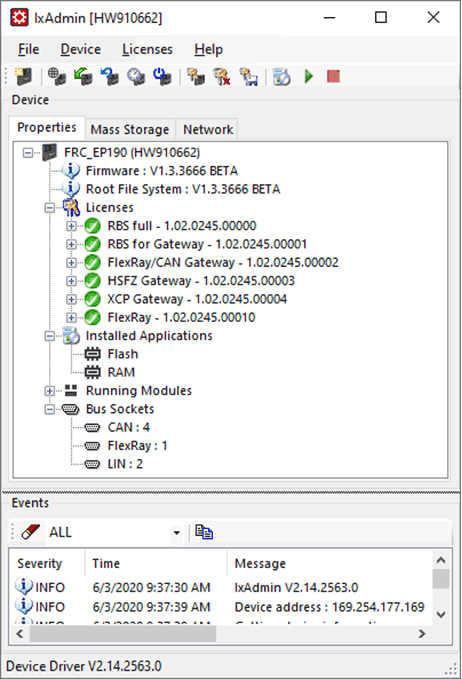Expand the FlexRay/CAN Gateway license entry
Viewport: 462px width, 679px height.
71,263
